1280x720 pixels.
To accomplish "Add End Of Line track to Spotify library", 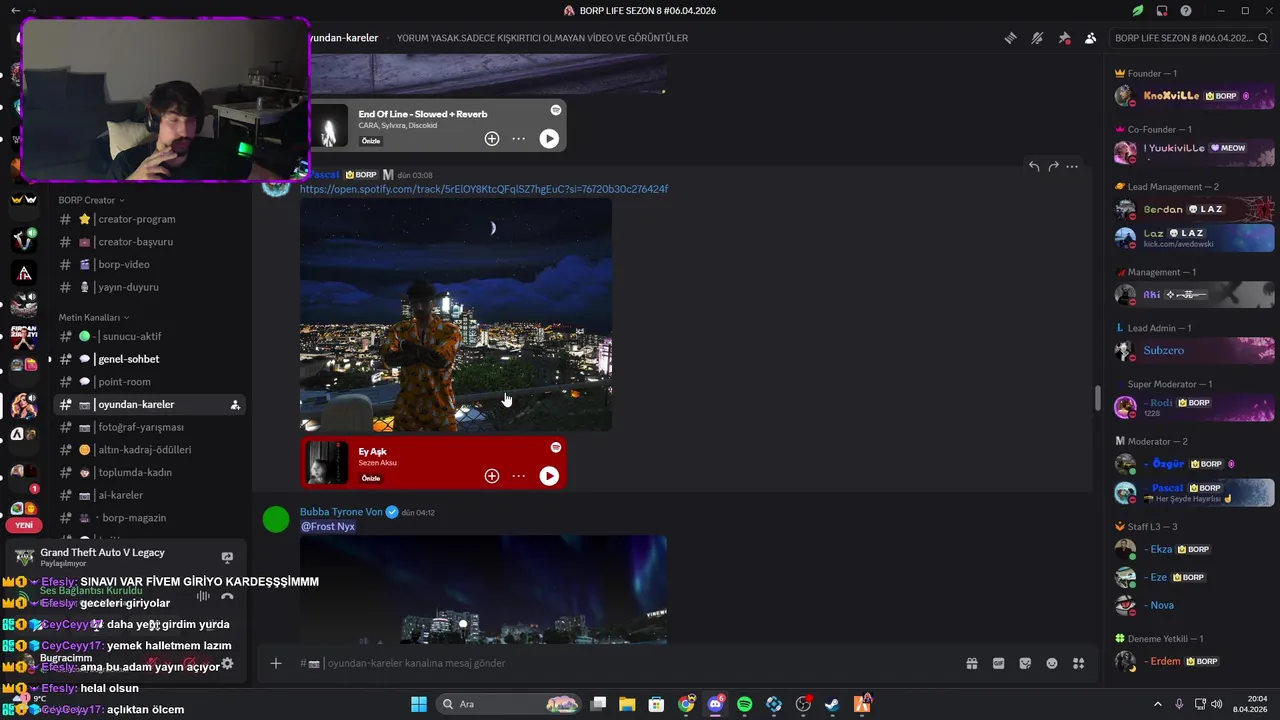I will (492, 139).
